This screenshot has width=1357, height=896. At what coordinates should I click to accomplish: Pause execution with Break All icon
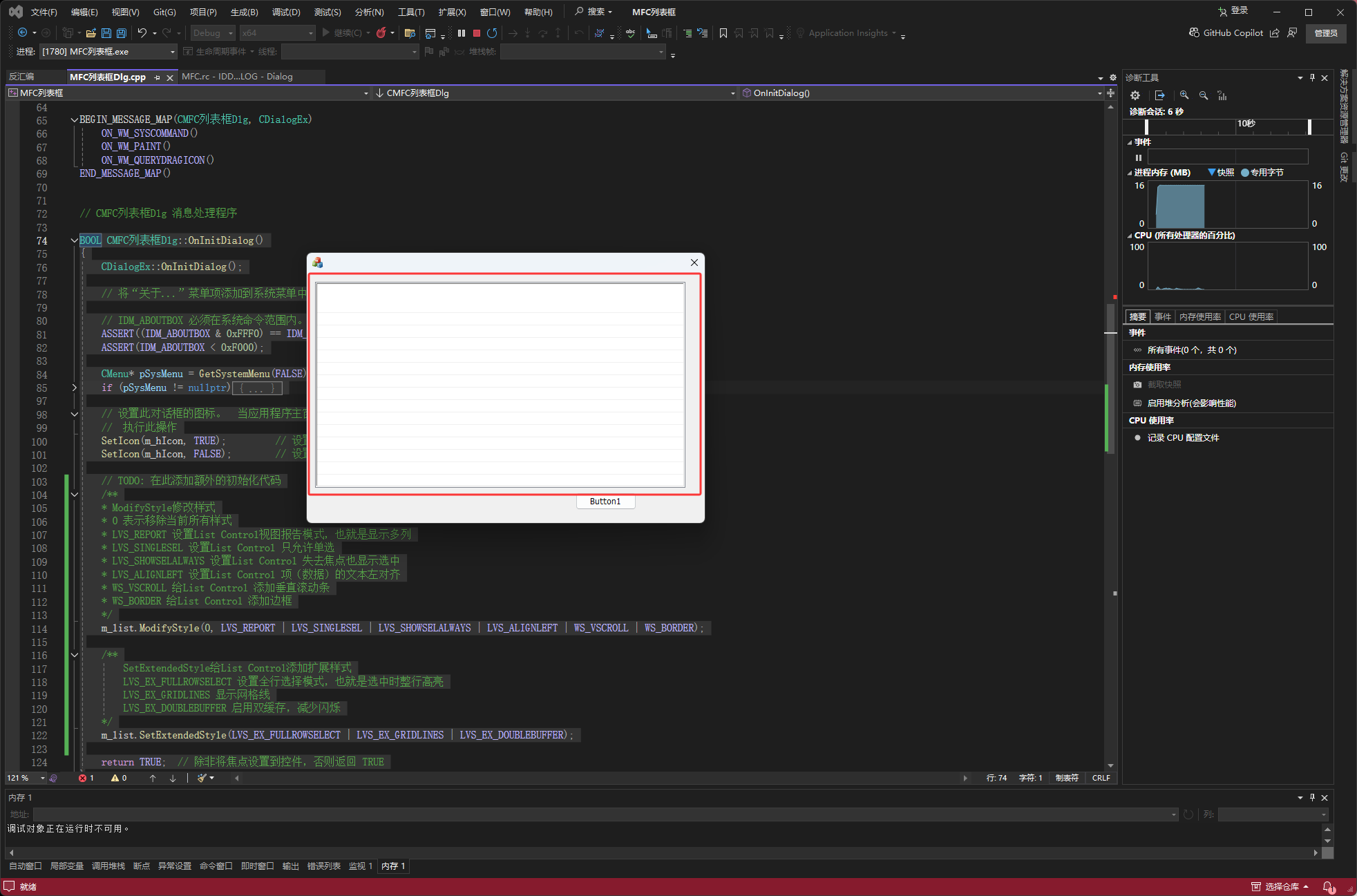pos(462,33)
